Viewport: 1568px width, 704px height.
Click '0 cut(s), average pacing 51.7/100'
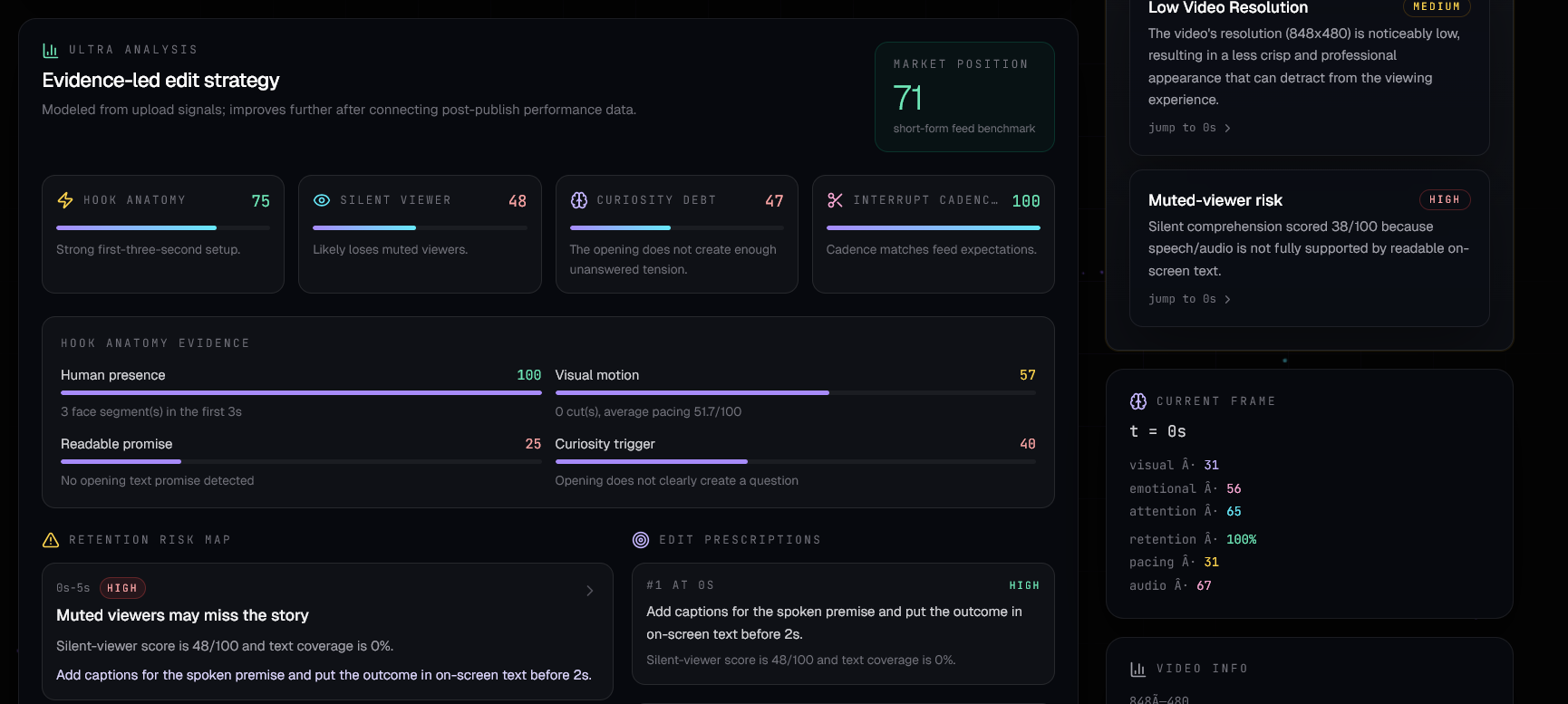[x=648, y=411]
